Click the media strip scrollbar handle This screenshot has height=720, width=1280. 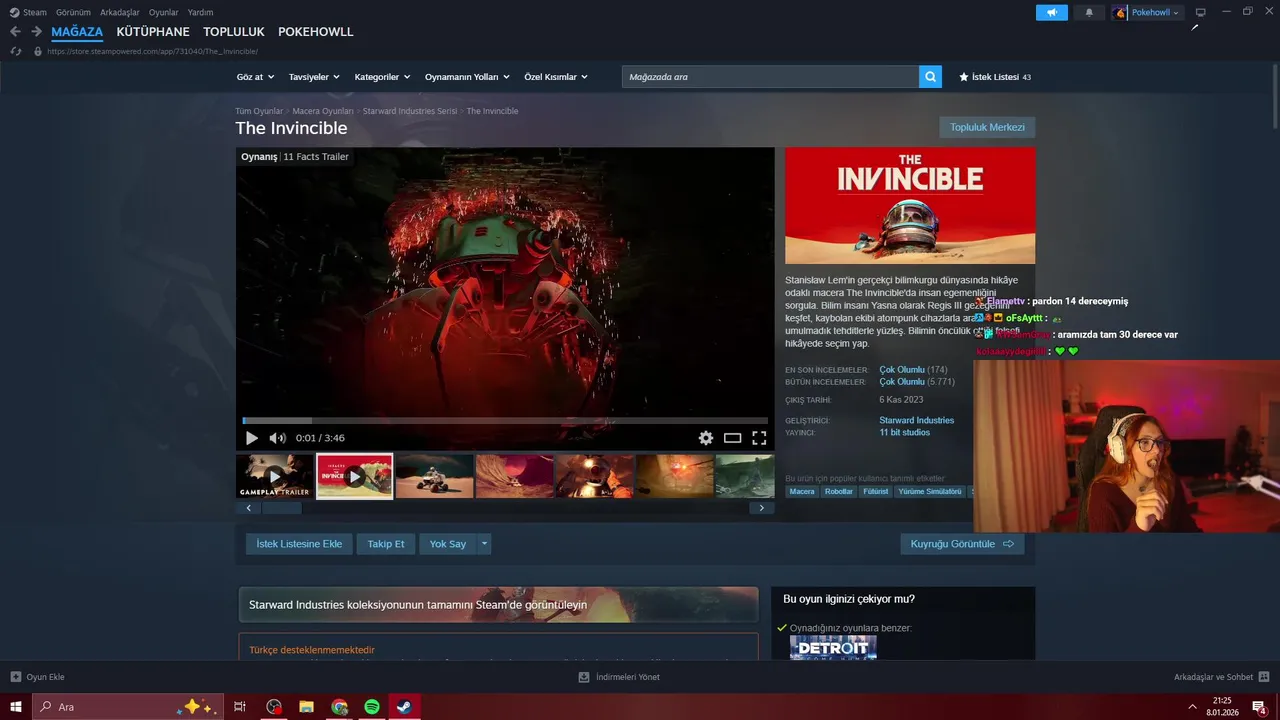pyautogui.click(x=282, y=508)
